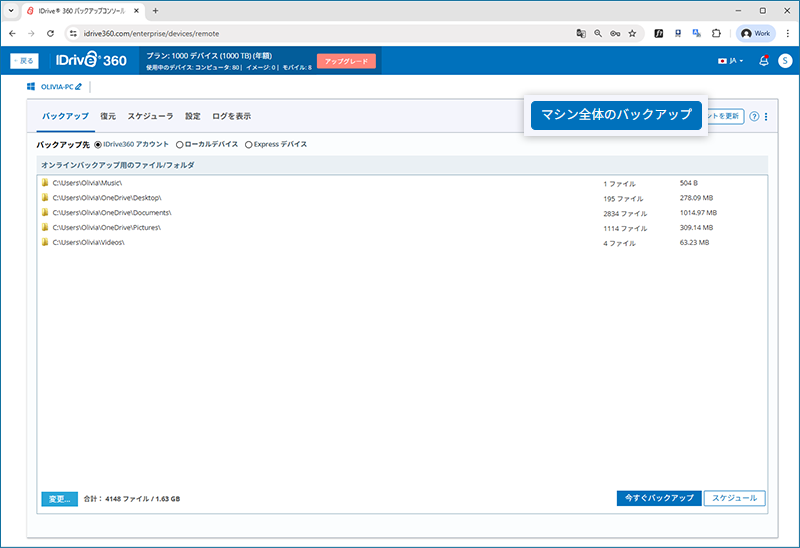Select the ローカルデバイス radio button
The height and width of the screenshot is (548, 800).
pos(180,145)
